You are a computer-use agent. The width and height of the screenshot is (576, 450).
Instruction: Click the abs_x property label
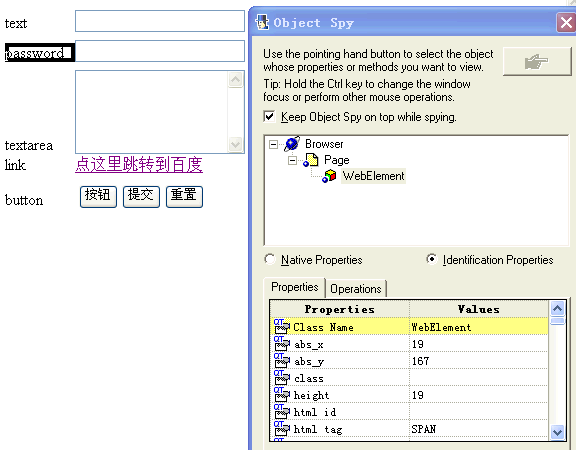point(309,344)
